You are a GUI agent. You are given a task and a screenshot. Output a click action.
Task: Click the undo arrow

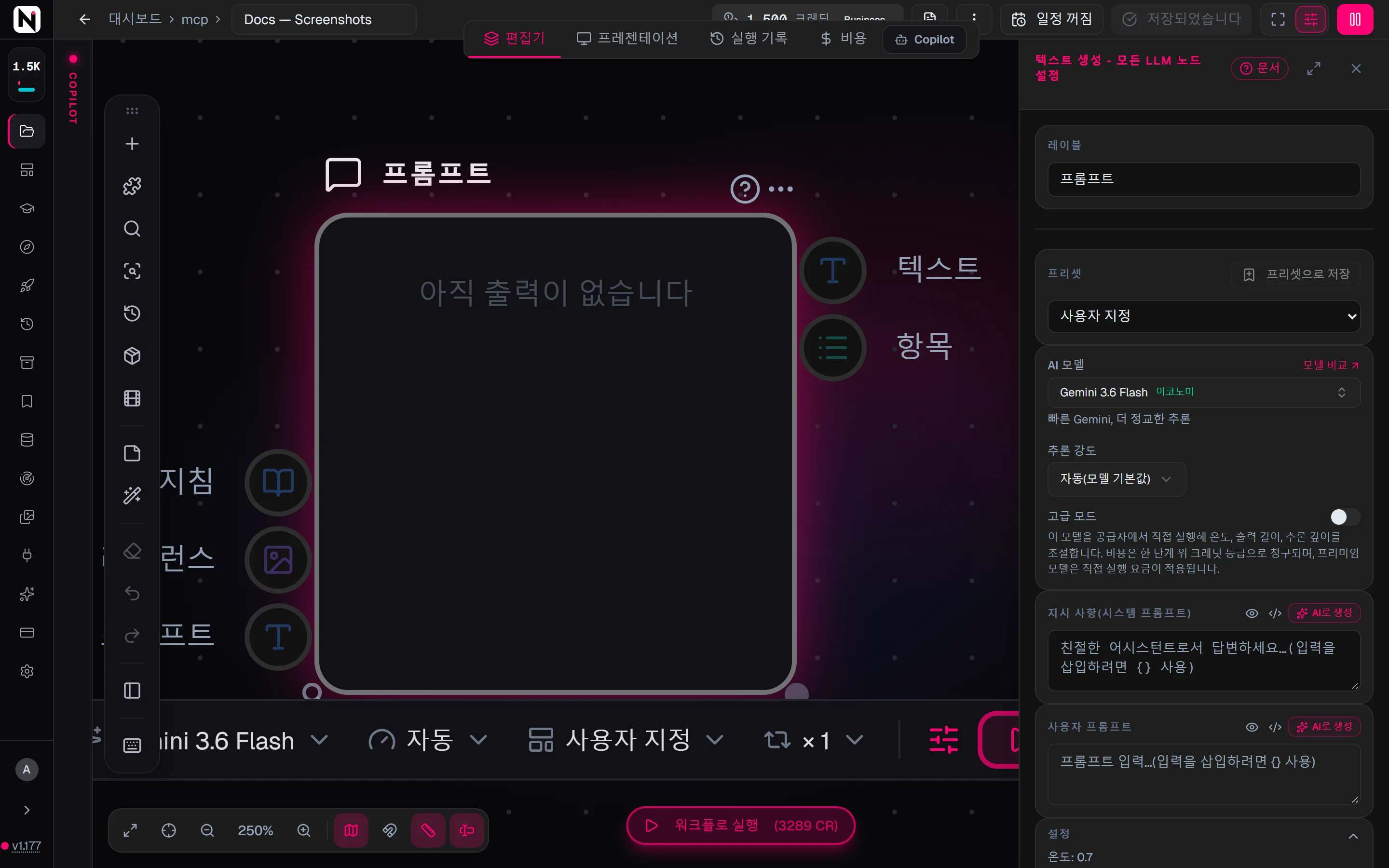[x=132, y=593]
